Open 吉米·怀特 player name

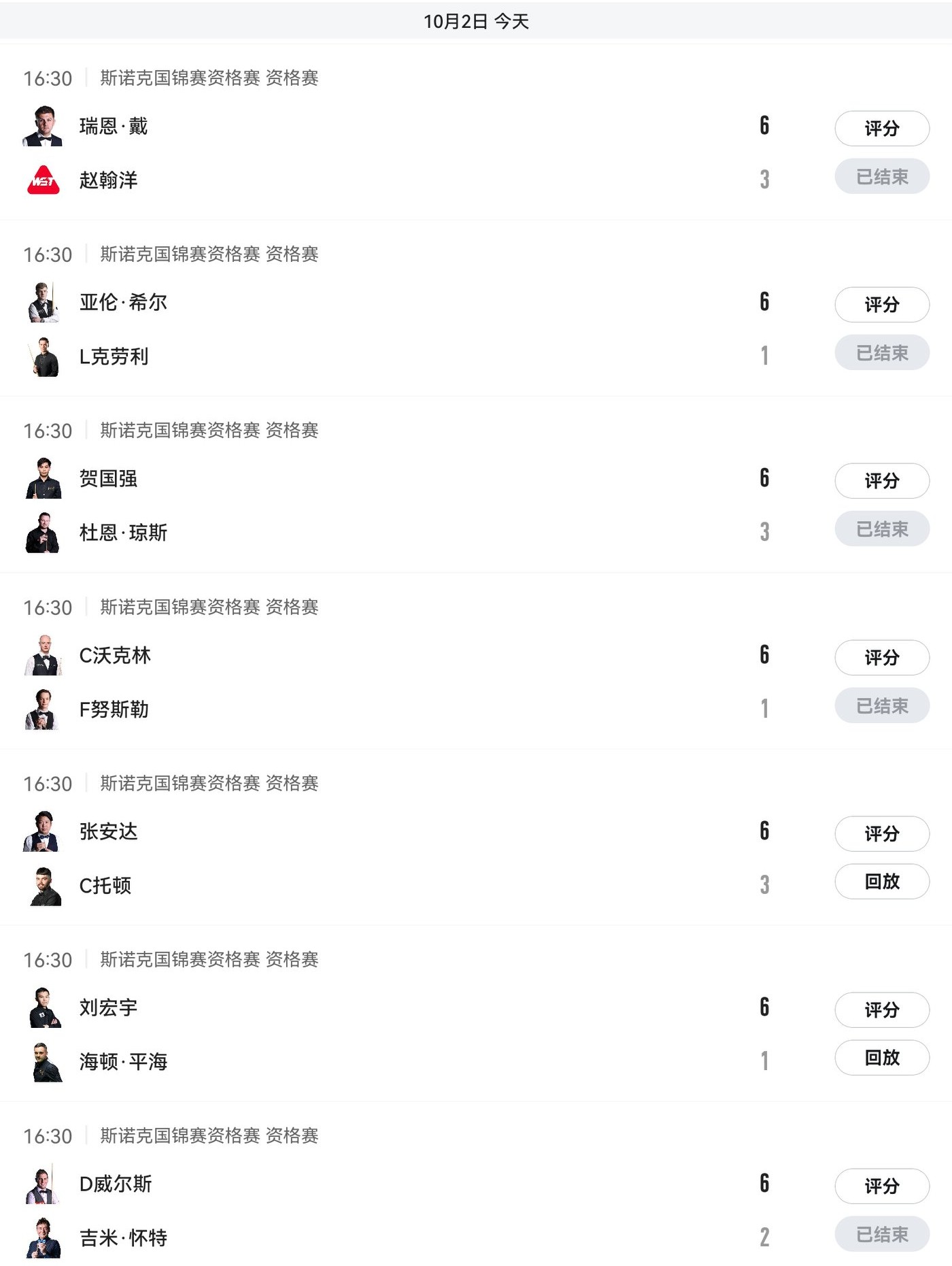point(123,1238)
